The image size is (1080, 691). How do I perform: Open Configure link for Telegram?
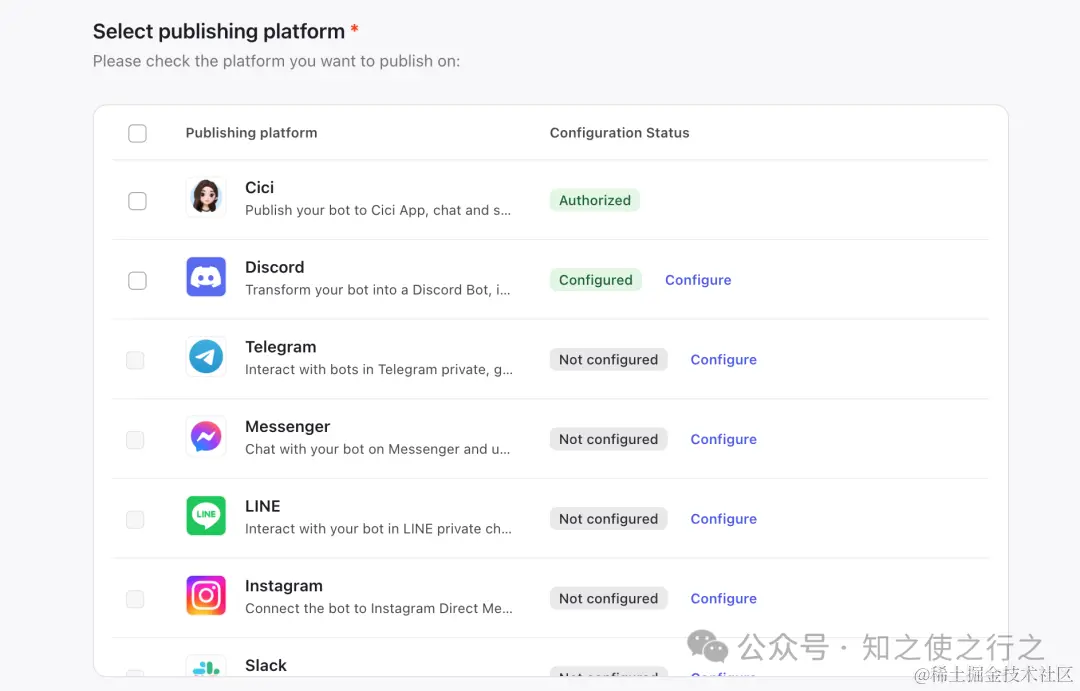coord(723,360)
